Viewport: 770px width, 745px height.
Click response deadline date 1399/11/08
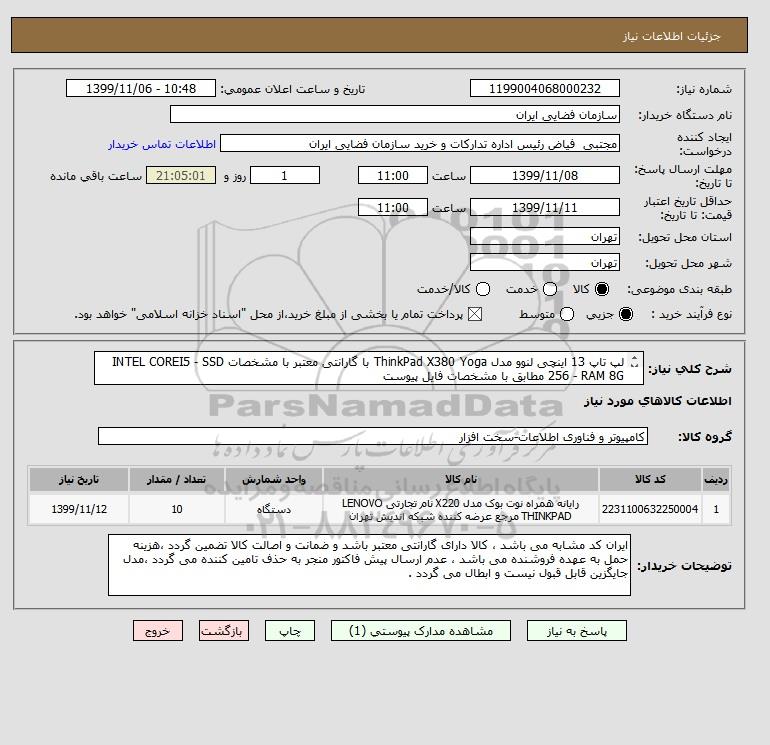tap(545, 175)
